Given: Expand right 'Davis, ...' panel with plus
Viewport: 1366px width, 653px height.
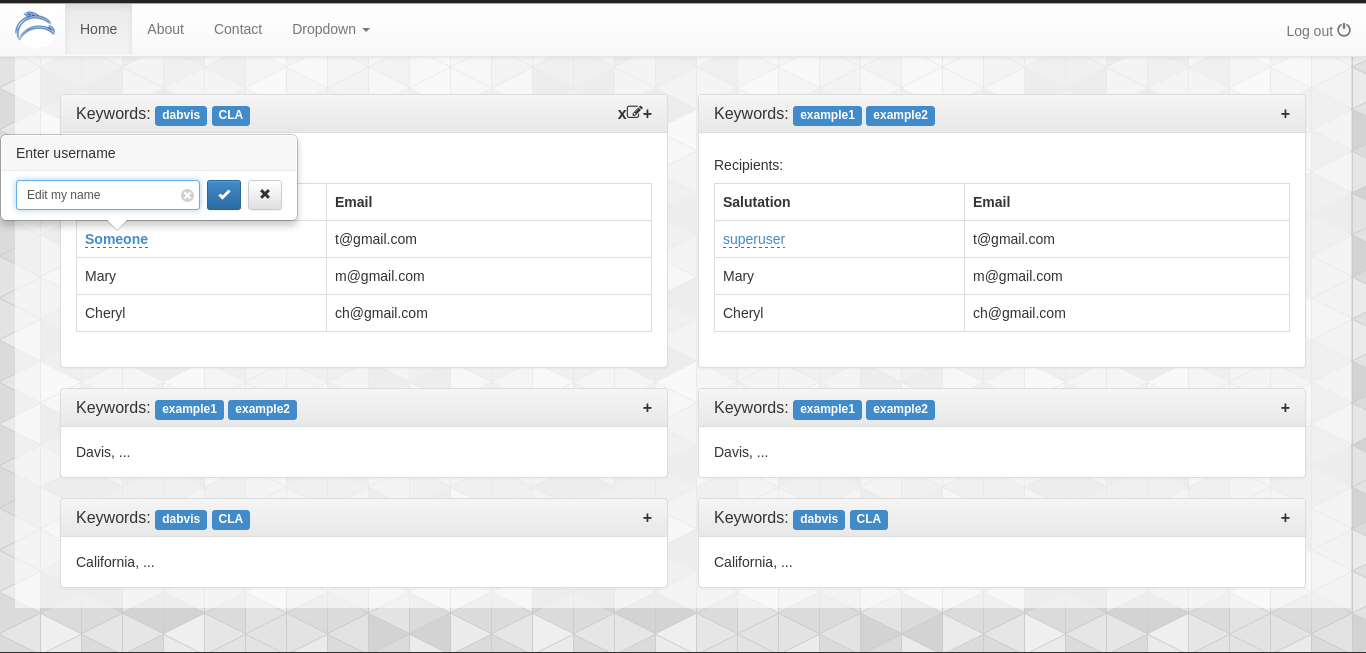Looking at the screenshot, I should [1285, 408].
